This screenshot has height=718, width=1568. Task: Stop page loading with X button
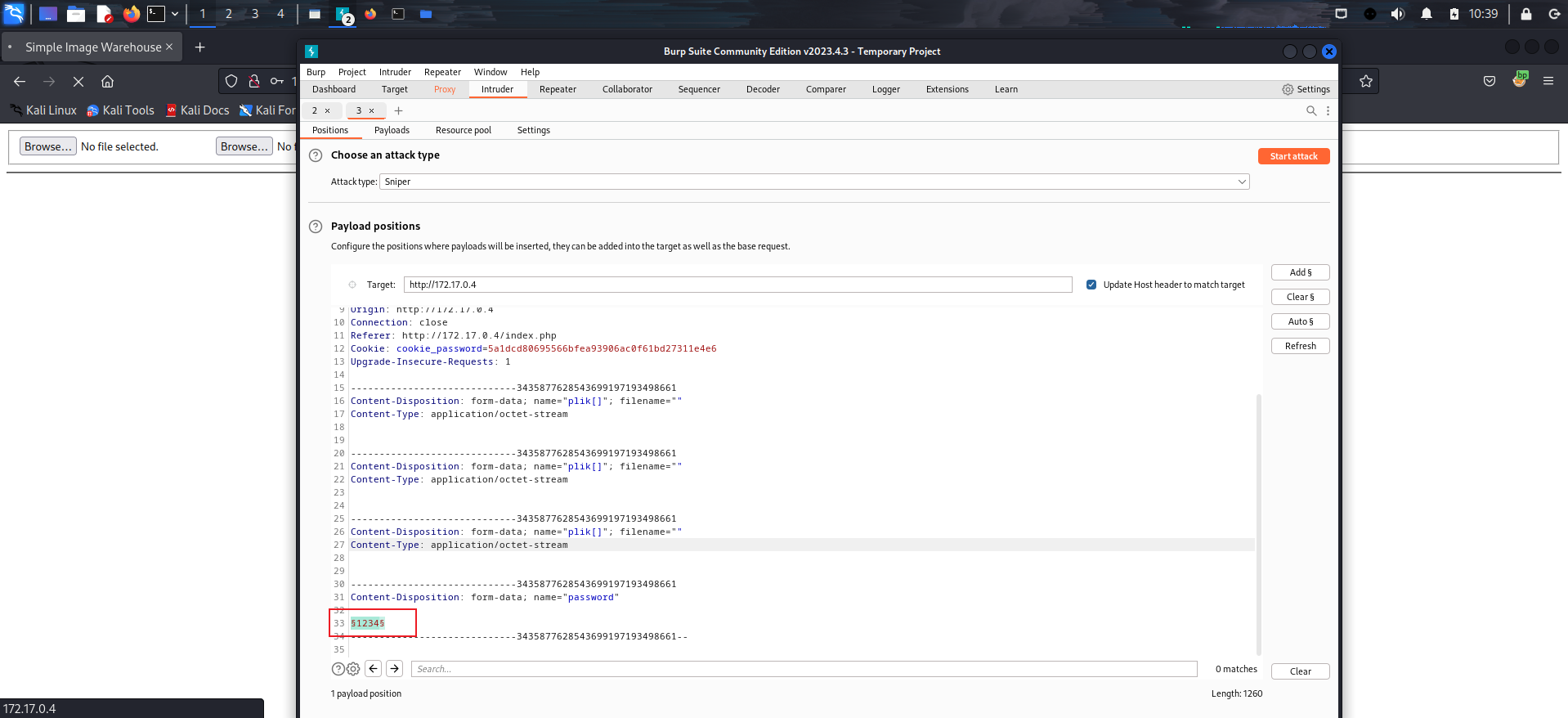(x=78, y=81)
